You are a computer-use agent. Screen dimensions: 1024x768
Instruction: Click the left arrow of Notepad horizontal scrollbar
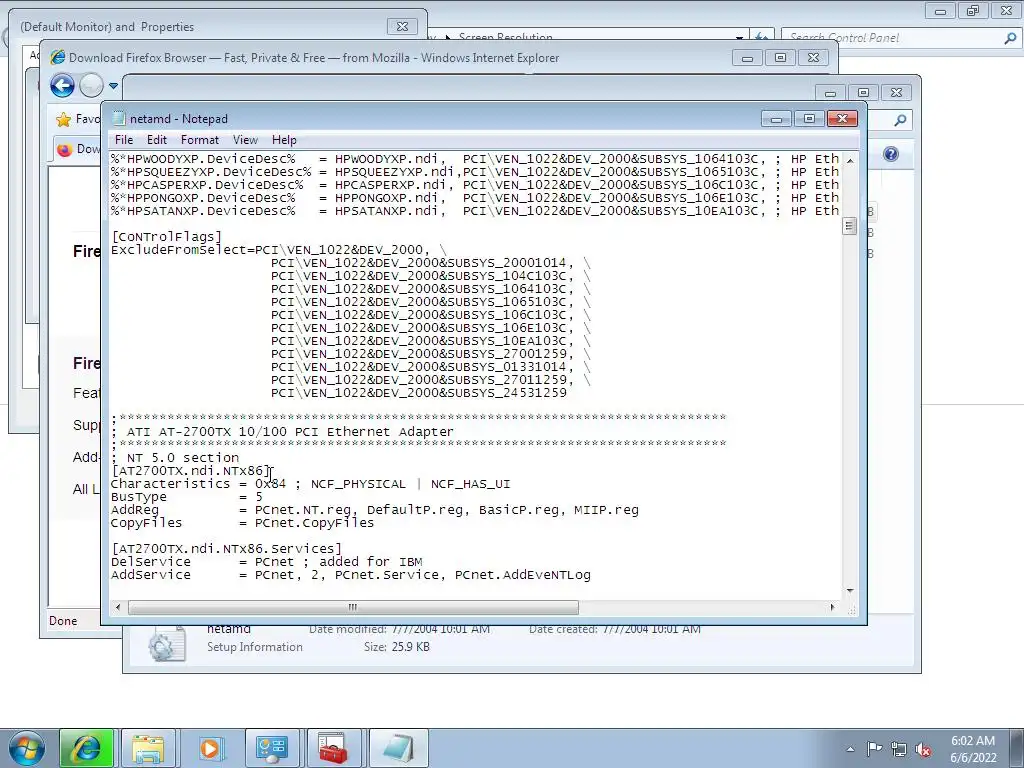118,607
